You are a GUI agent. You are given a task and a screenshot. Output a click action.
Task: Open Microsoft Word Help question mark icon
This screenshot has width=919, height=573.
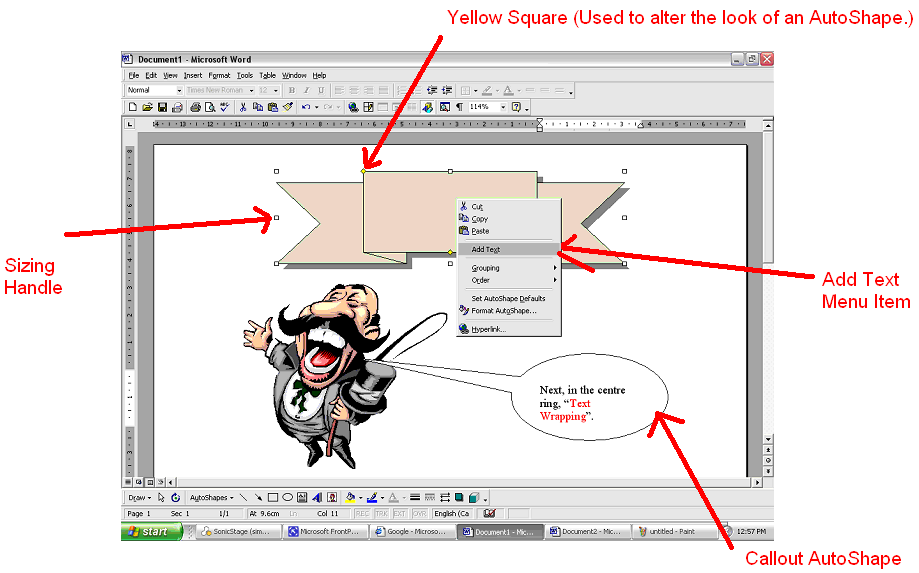[516, 107]
